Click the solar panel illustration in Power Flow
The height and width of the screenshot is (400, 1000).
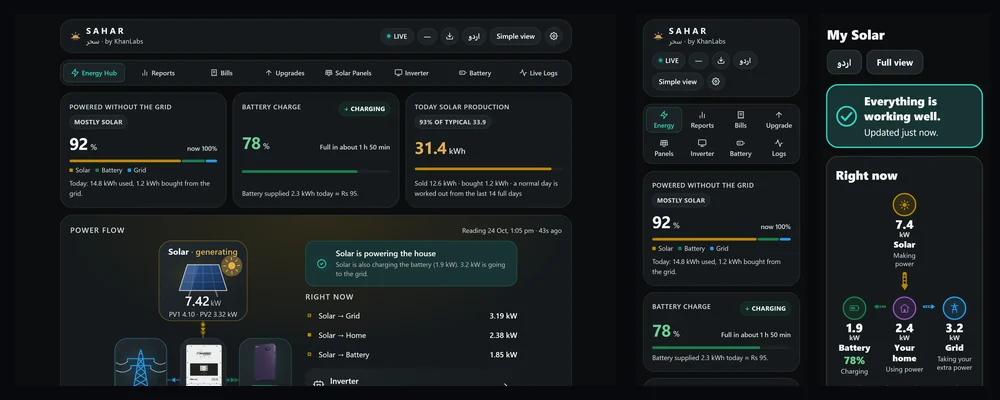(x=202, y=278)
